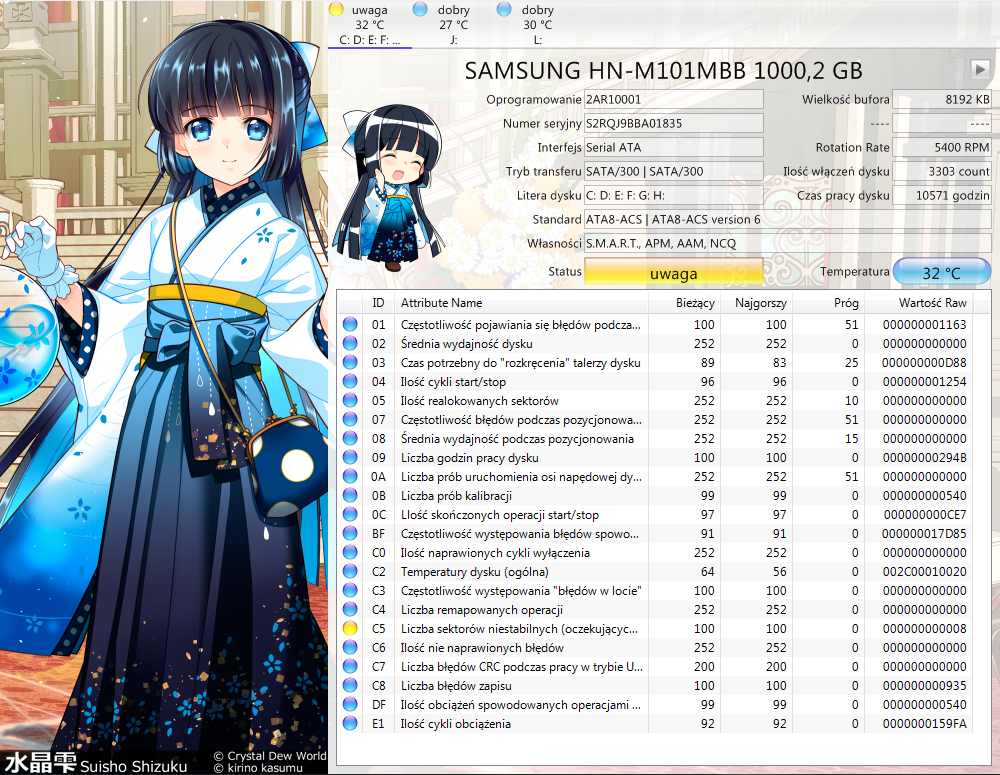Click the yellow status icon of the uwaga disk tab

pyautogui.click(x=336, y=9)
